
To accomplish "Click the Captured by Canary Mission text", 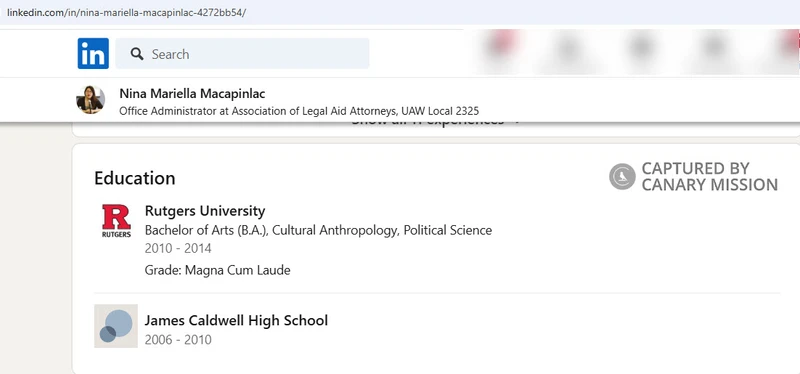I will (710, 177).
